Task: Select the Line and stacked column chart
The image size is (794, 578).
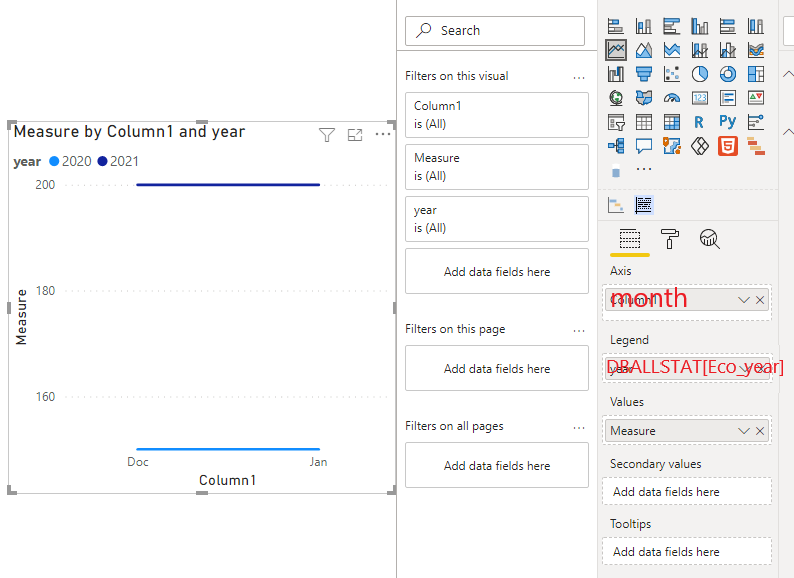Action: (700, 50)
